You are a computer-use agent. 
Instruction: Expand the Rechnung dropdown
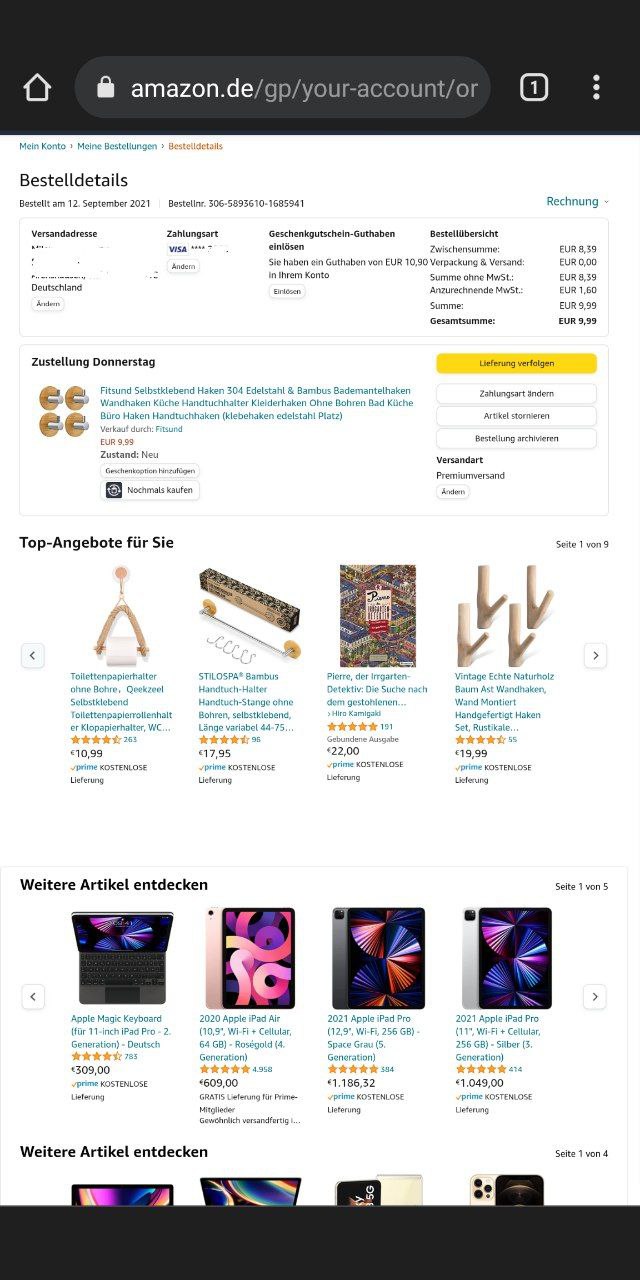(x=577, y=202)
